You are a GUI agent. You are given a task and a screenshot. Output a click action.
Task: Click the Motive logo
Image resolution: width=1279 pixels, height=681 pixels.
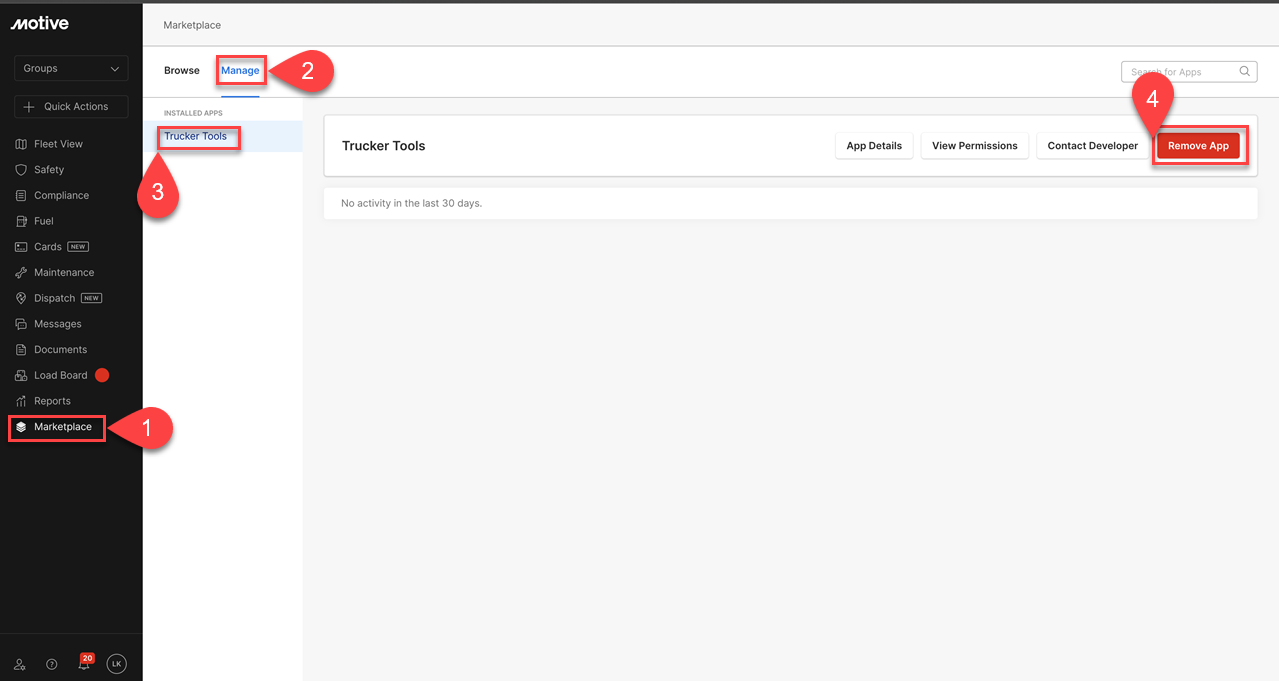[40, 24]
